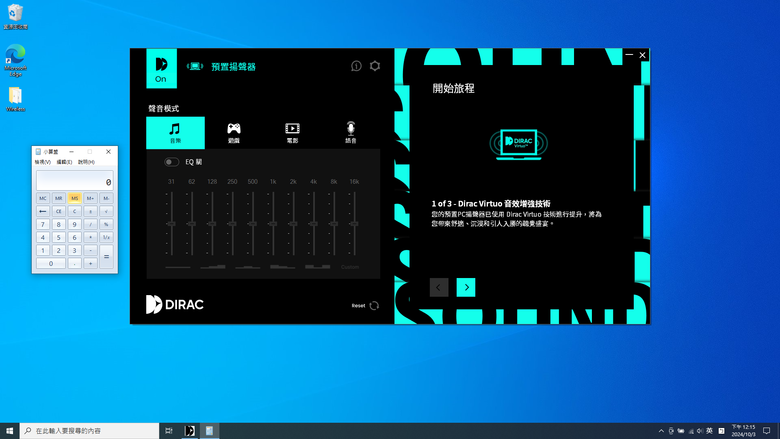The image size is (780, 439).
Task: Select the Wireless folder desktop icon
Action: point(15,99)
